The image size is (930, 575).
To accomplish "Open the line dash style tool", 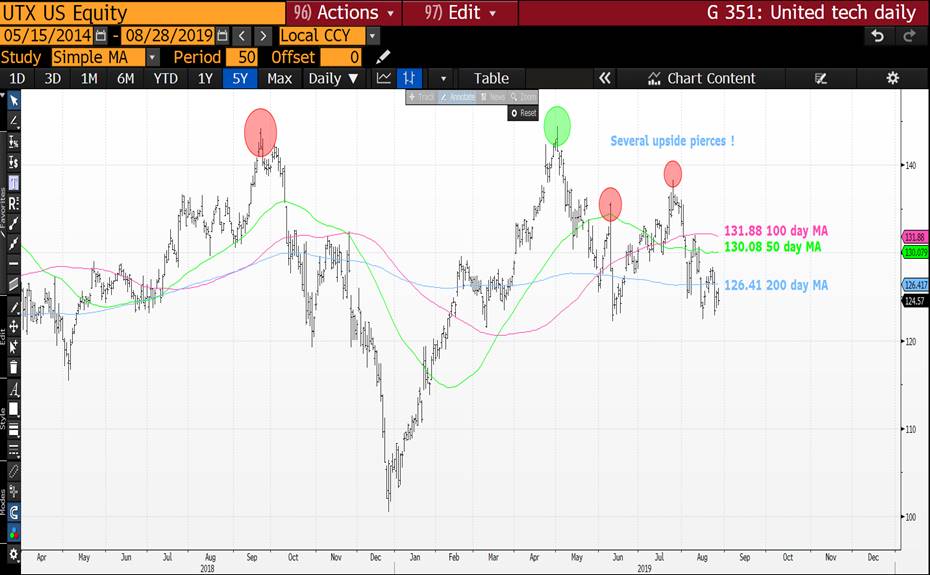I will (x=13, y=449).
